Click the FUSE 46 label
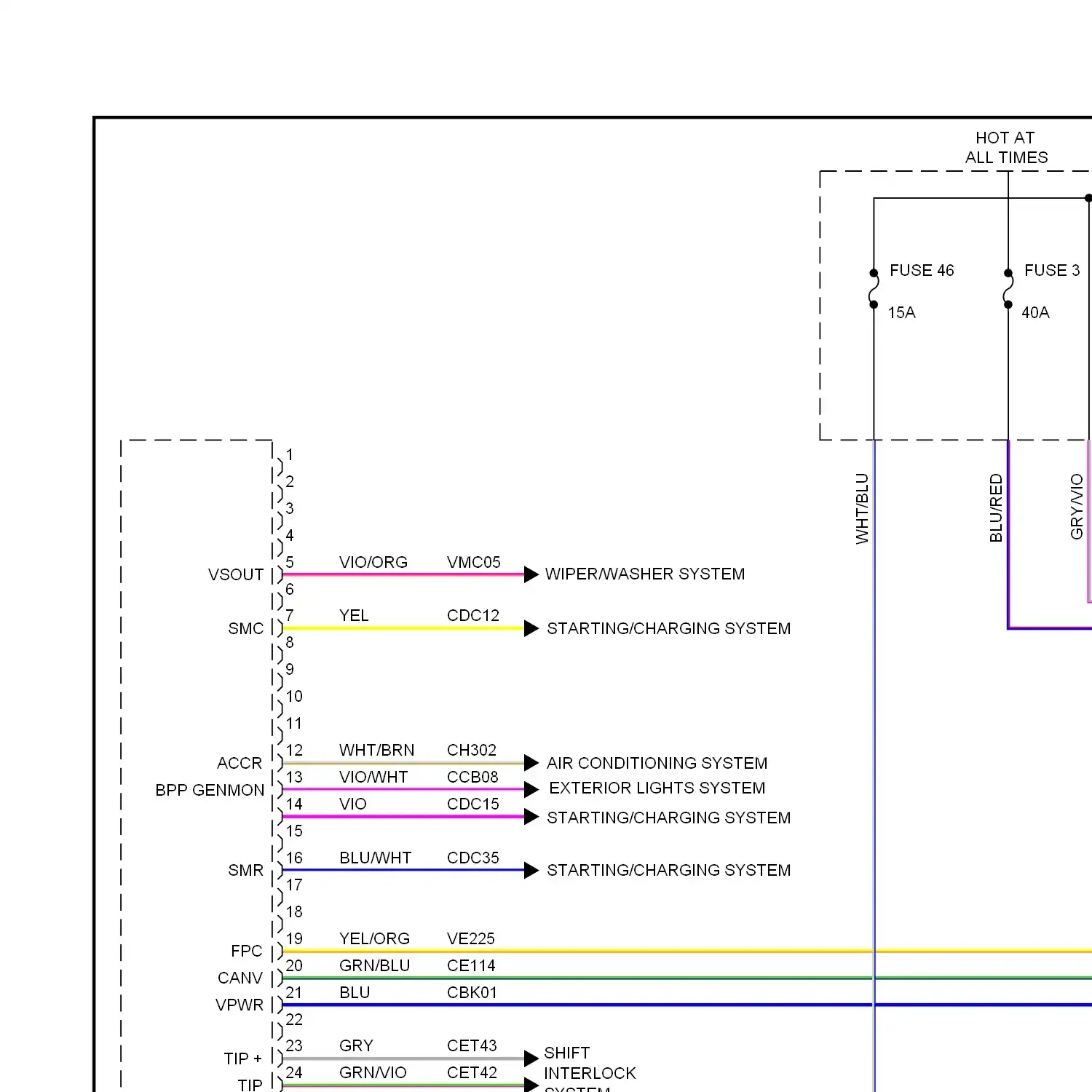Screen dimensions: 1092x1092 pyautogui.click(x=922, y=270)
